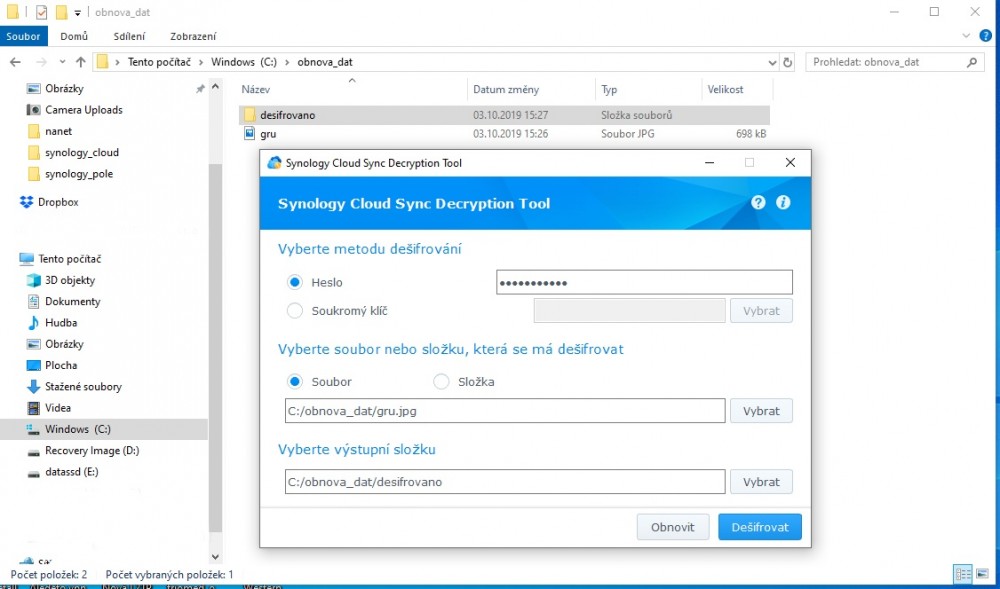Click Vybrat next to the output folder
Image resolution: width=1000 pixels, height=589 pixels.
click(761, 482)
